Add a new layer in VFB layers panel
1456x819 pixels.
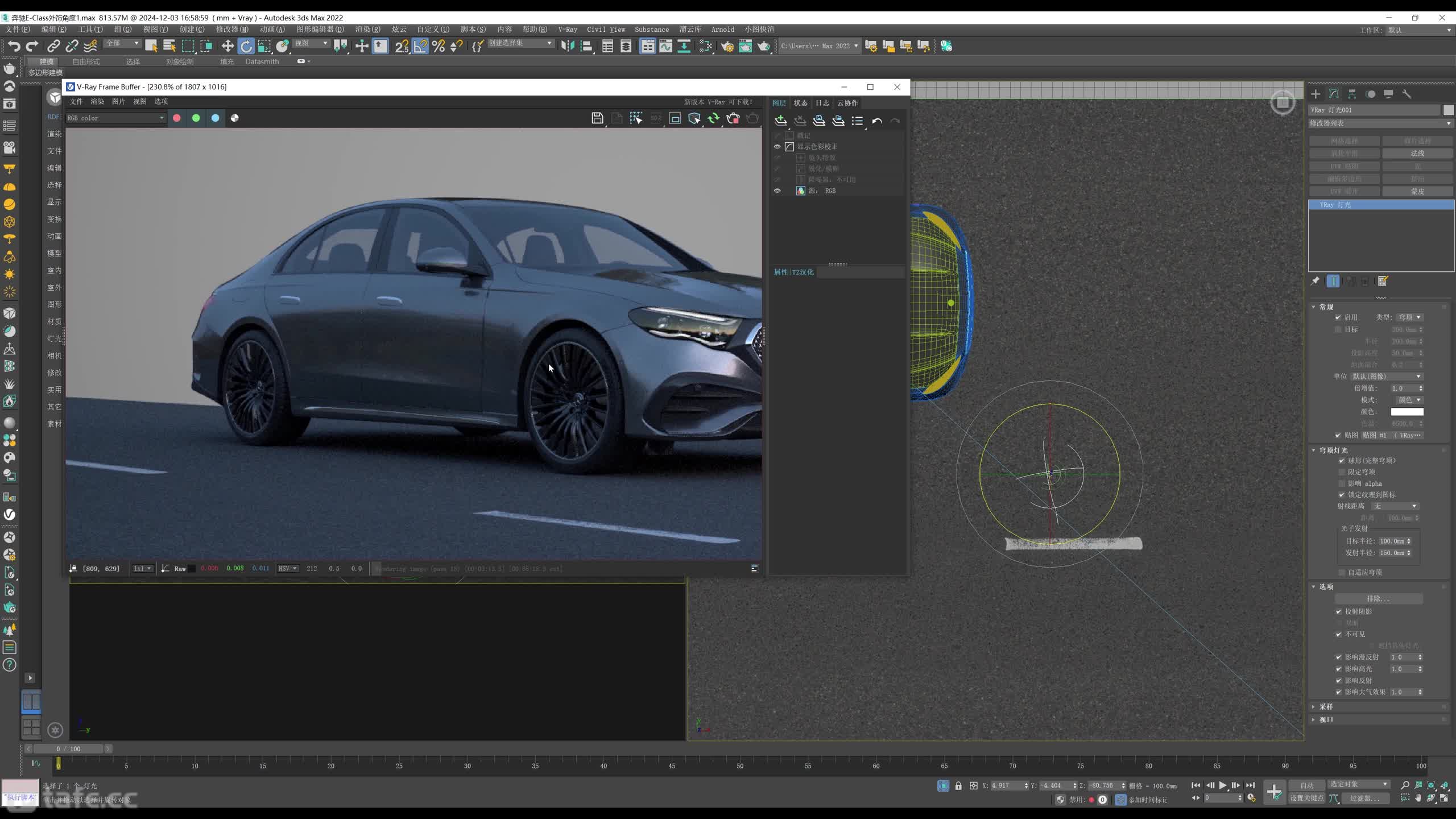click(x=781, y=121)
